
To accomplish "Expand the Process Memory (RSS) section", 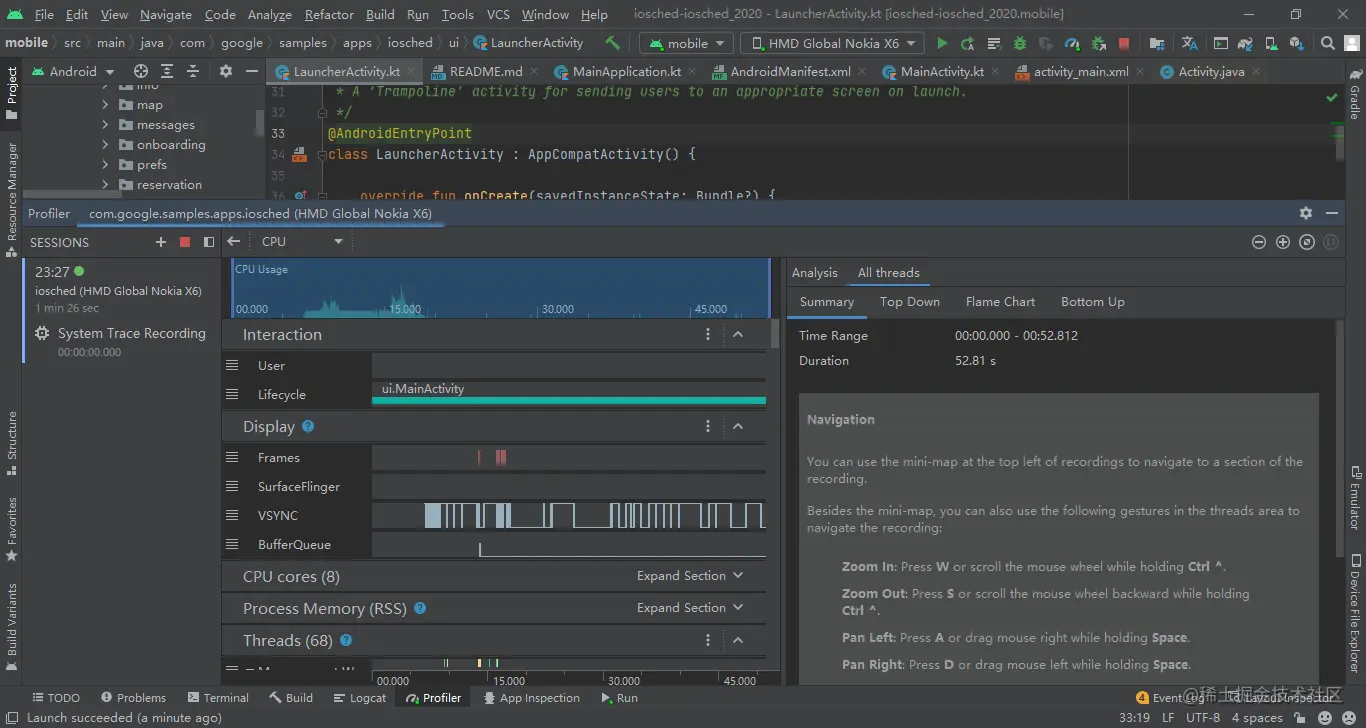I will [x=690, y=608].
